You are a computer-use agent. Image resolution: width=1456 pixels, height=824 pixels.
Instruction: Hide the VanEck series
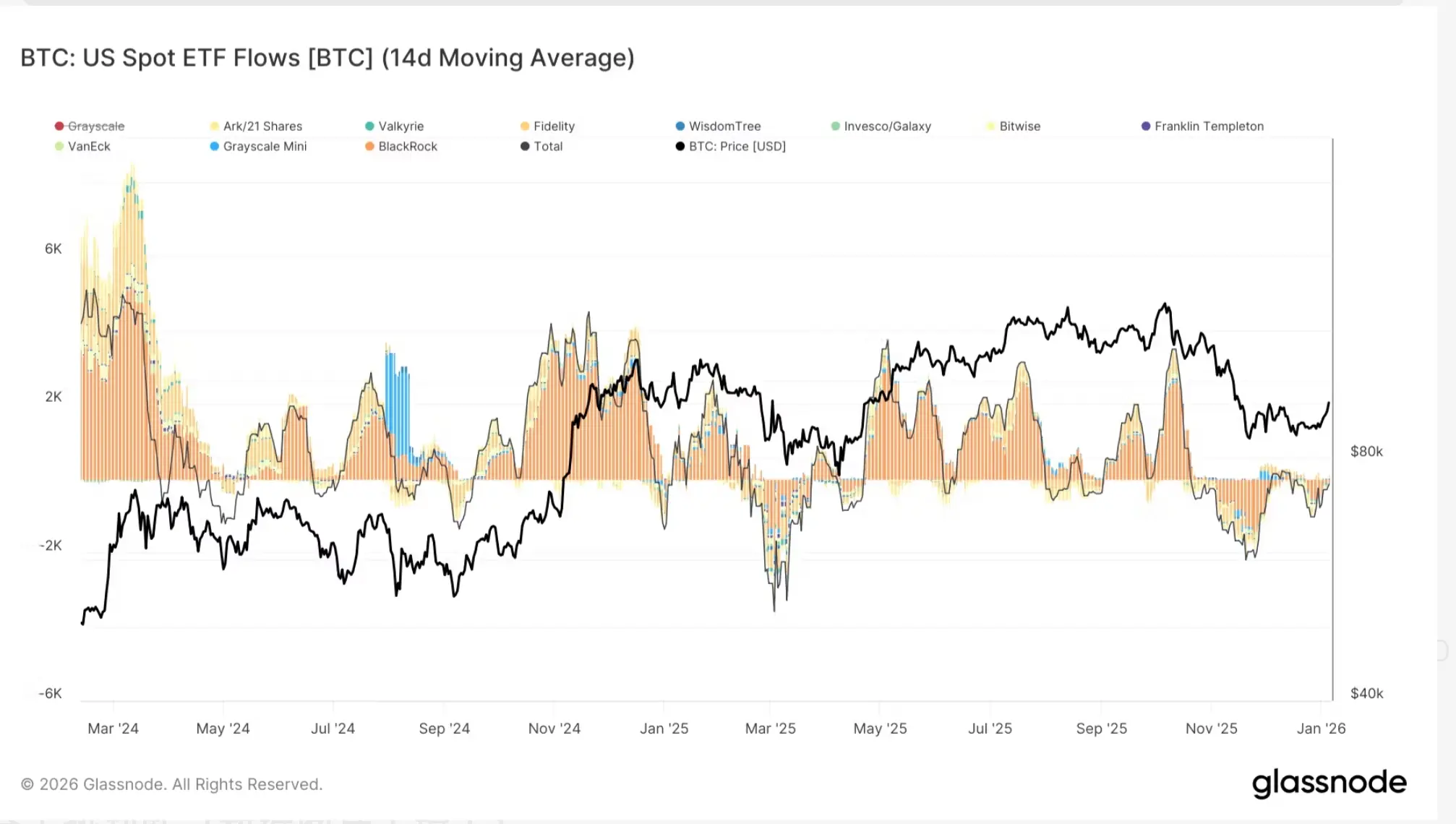point(82,146)
